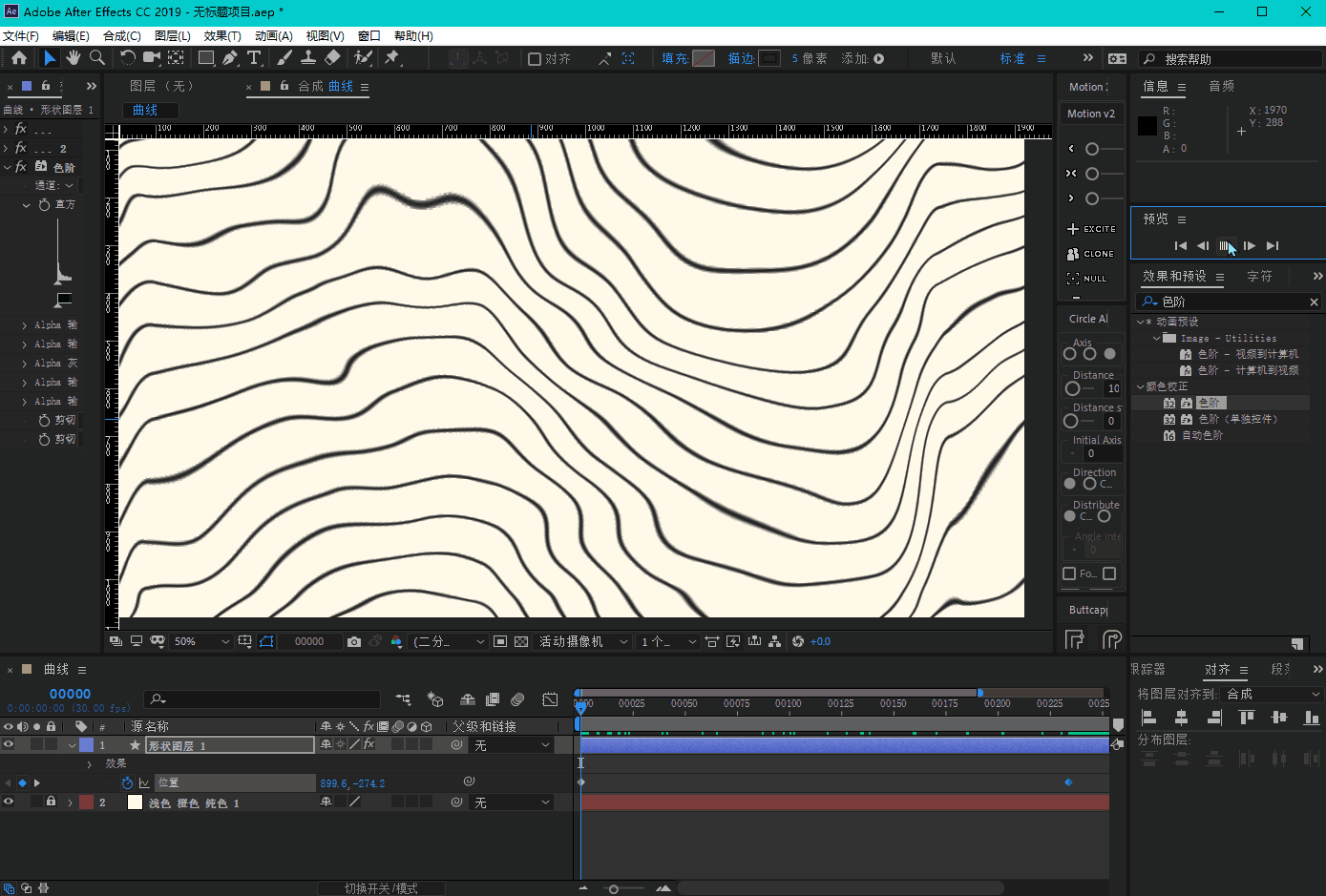This screenshot has height=896, width=1326.
Task: Open the 活动摄像机 camera view dropdown
Action: (x=583, y=642)
